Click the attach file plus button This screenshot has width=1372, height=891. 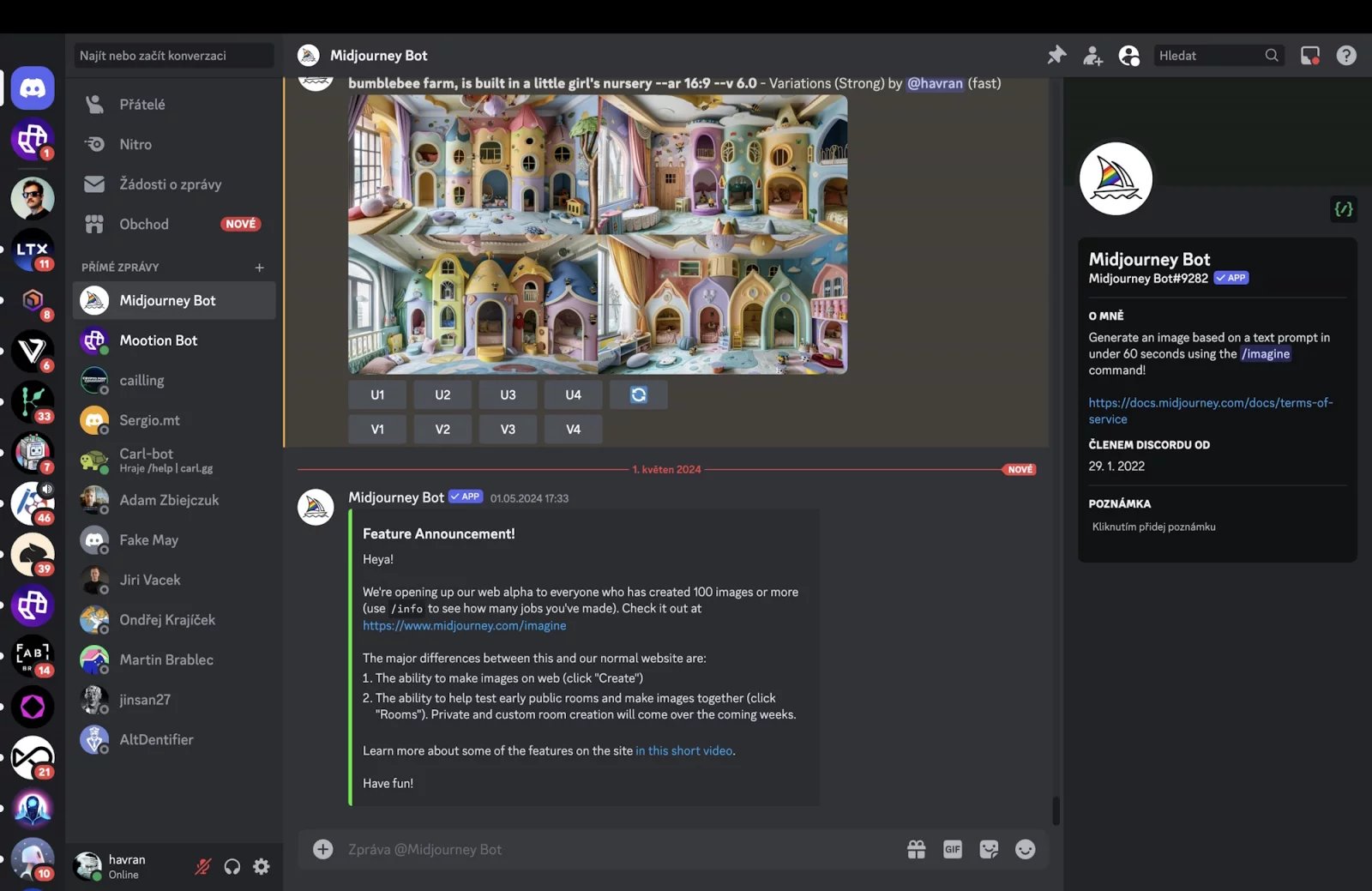(323, 850)
